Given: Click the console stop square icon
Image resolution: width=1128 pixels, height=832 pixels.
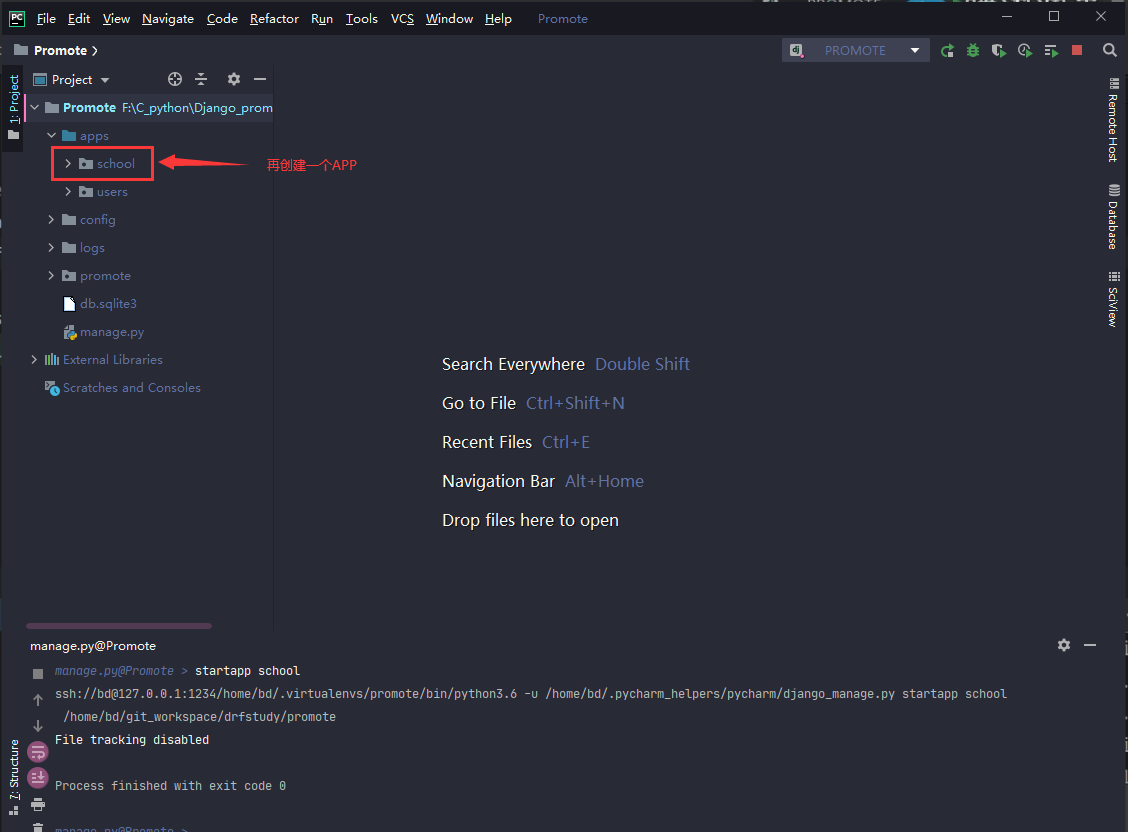Looking at the screenshot, I should (38, 674).
